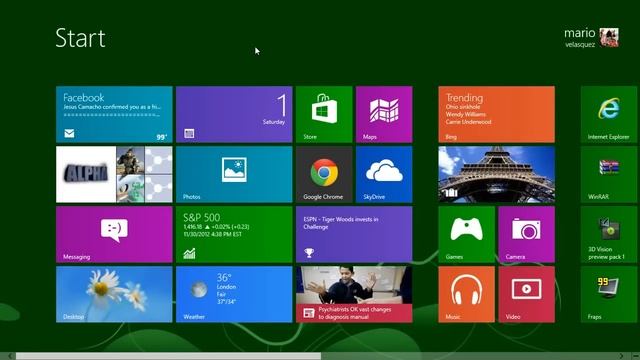This screenshot has width=640, height=360.
Task: Open the Psychiatrists news story tile
Action: tap(354, 294)
